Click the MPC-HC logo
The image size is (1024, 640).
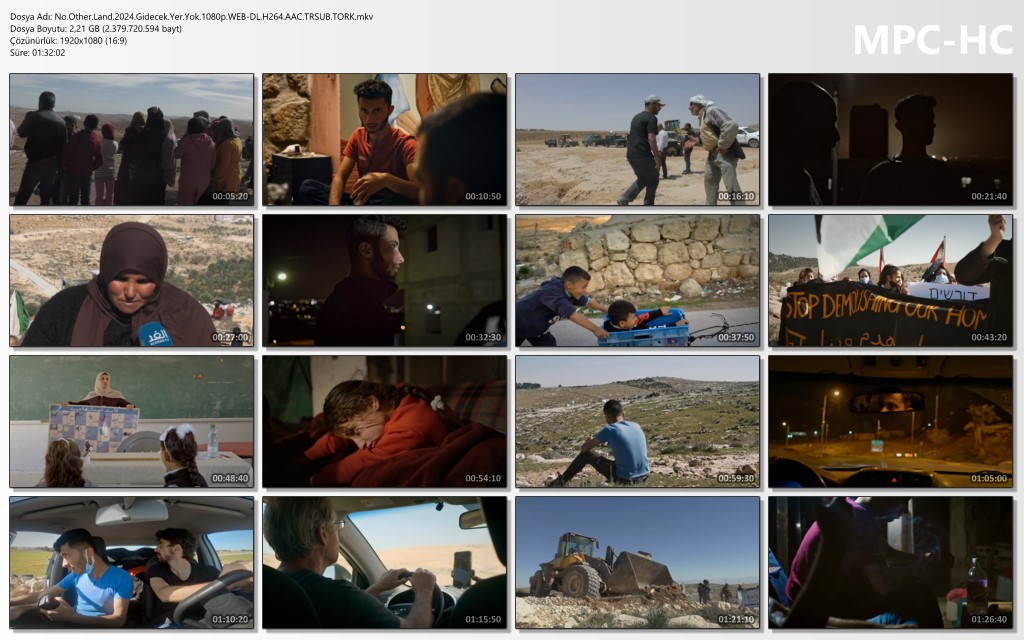(x=933, y=40)
